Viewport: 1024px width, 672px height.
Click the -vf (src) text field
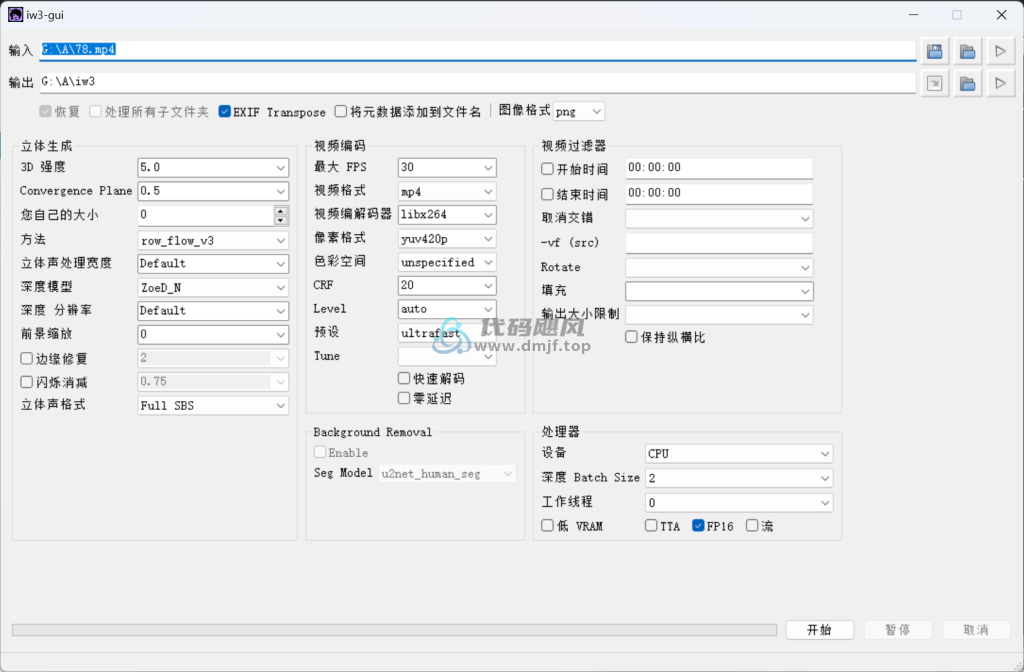point(719,243)
